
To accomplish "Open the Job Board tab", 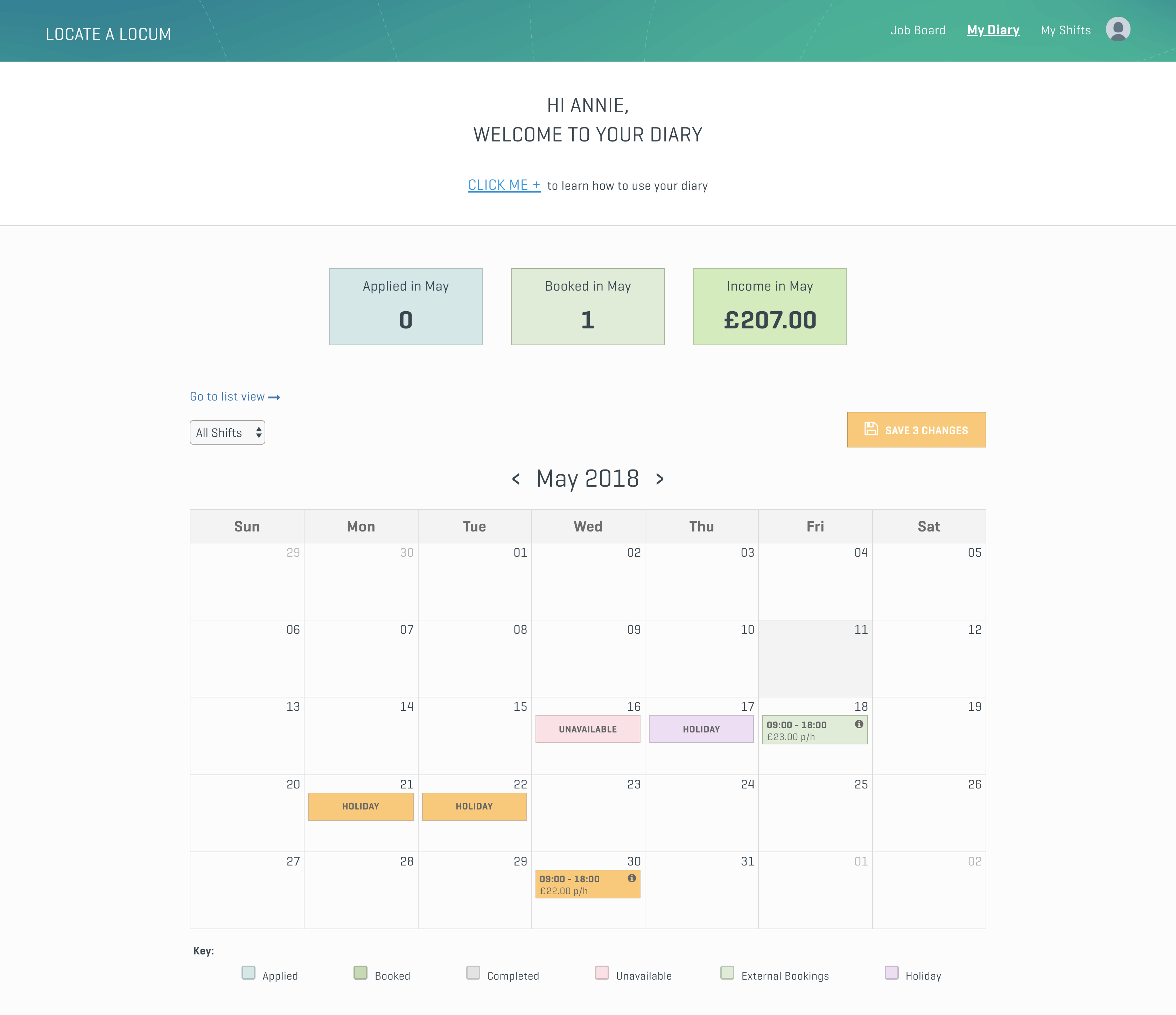I will (917, 30).
